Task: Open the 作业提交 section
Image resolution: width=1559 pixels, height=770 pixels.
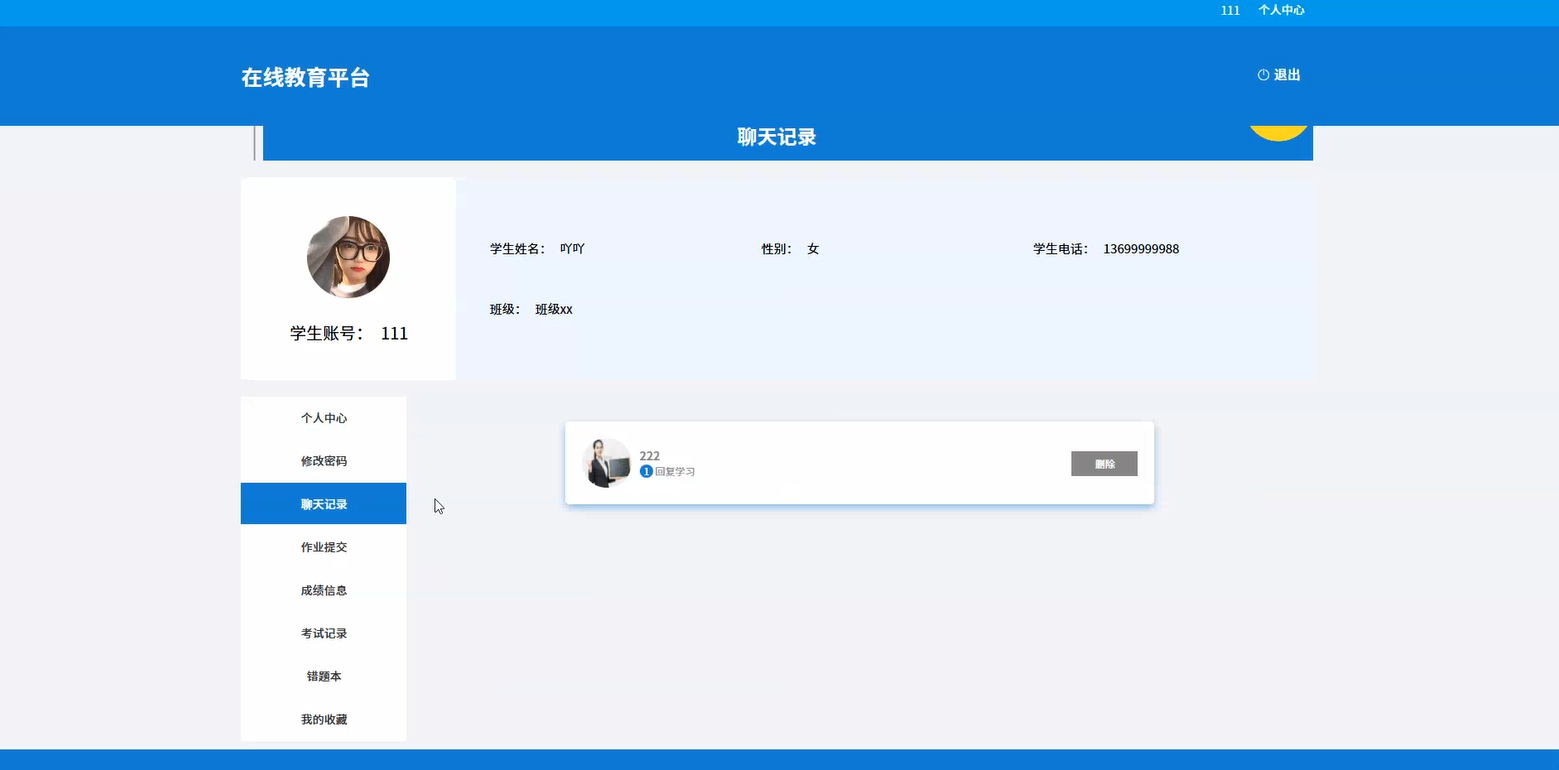Action: point(323,546)
